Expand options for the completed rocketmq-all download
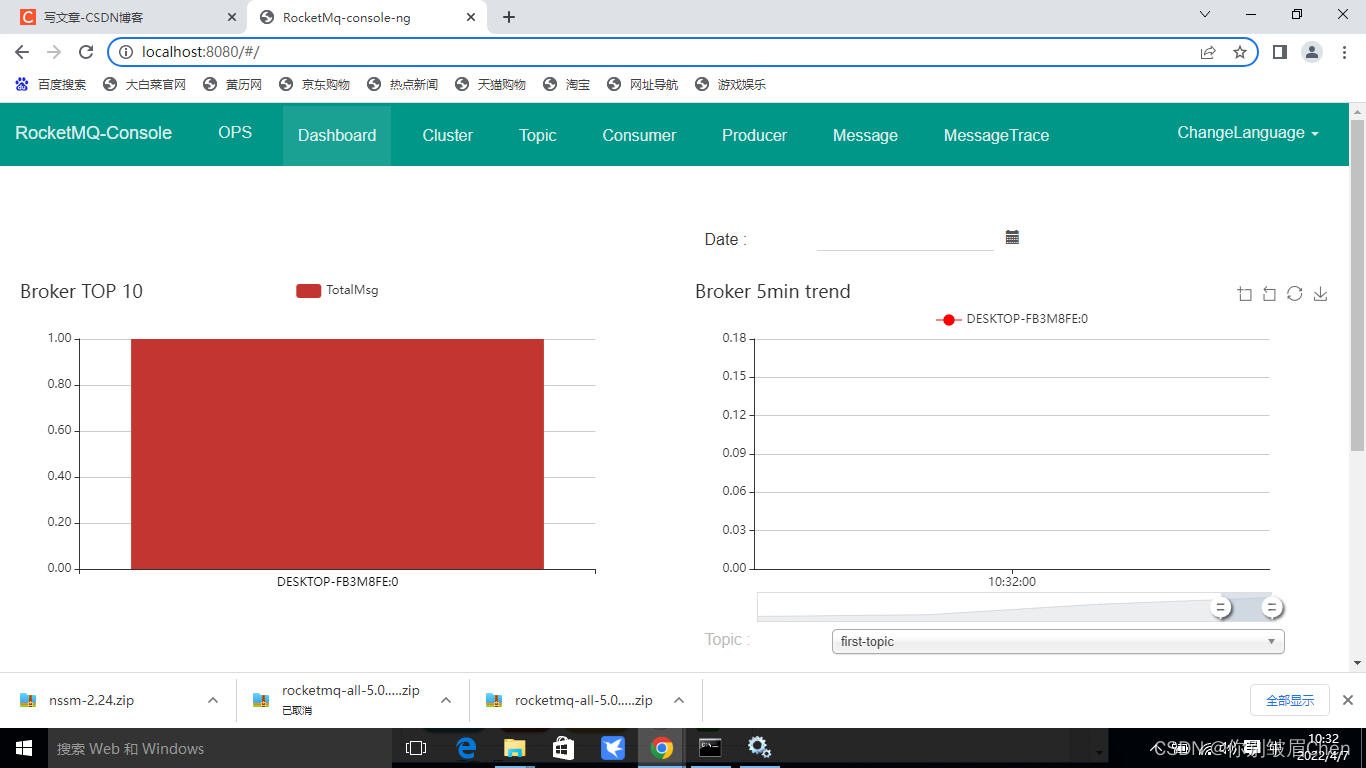 679,700
